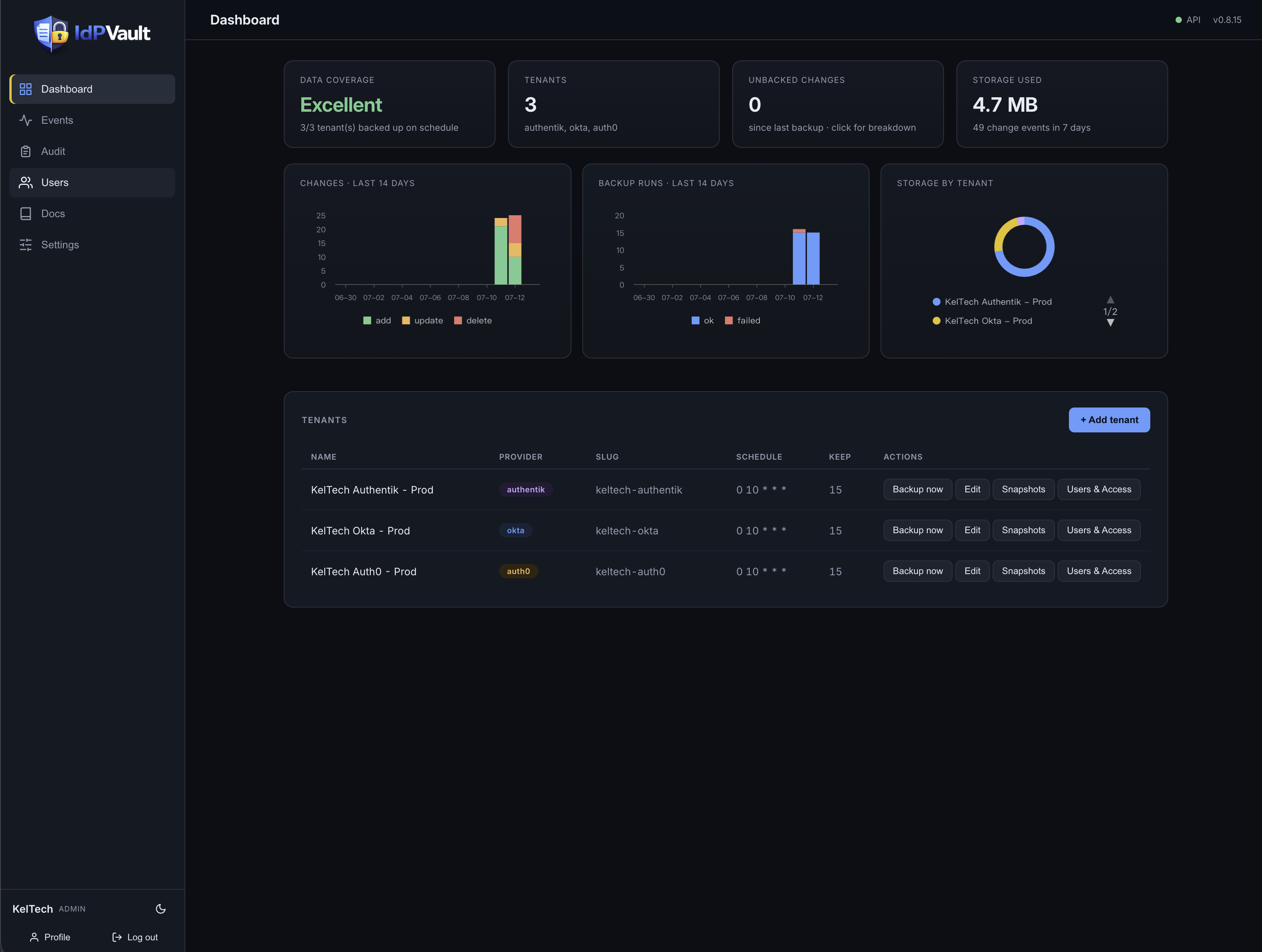Click the Profile link
Viewport: 1262px width, 952px height.
point(50,937)
